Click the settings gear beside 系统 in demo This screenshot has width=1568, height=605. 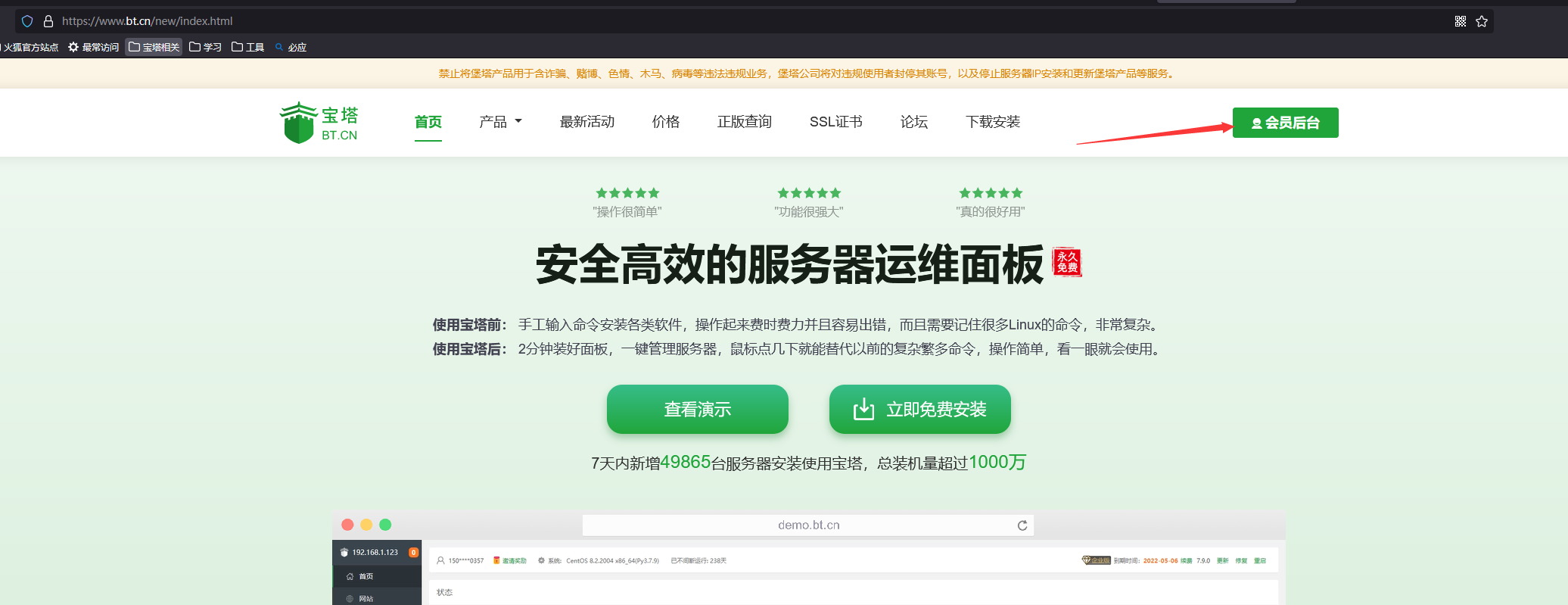[x=541, y=561]
